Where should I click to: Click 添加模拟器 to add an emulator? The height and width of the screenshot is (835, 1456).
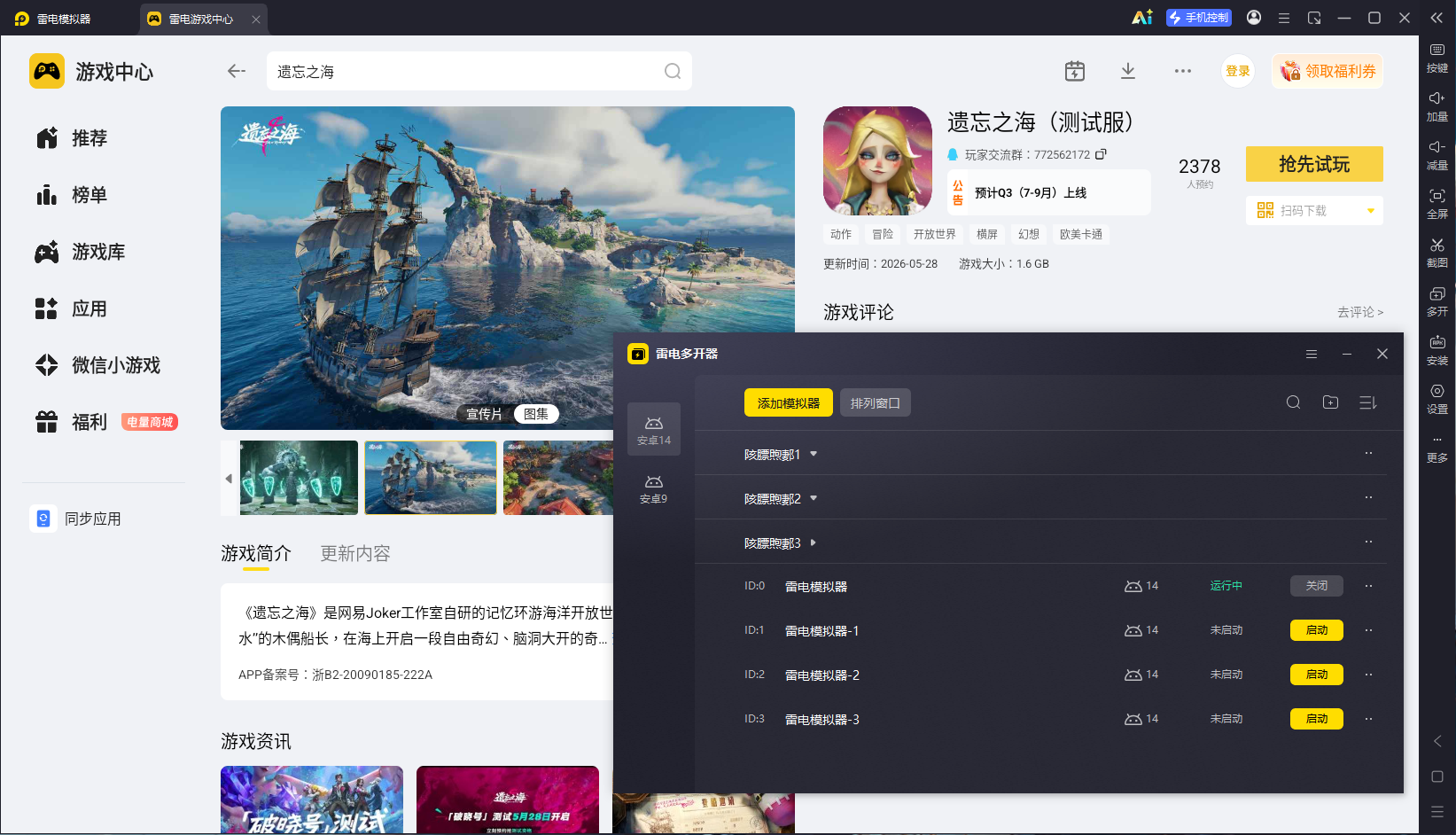pos(789,402)
